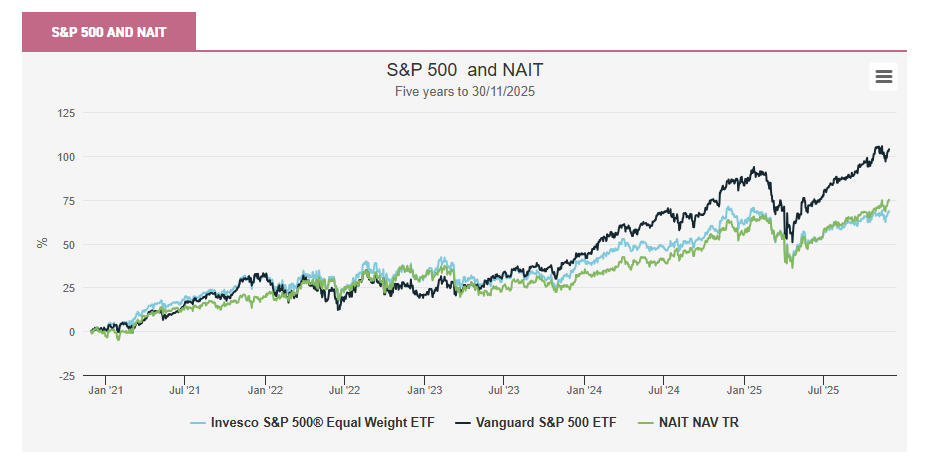927x463 pixels.
Task: Select the S&P 500 AND NAIT tab
Action: tap(109, 31)
